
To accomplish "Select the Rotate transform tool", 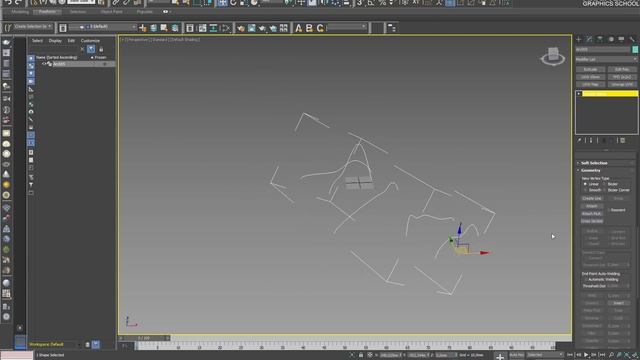I will click(233, 3).
